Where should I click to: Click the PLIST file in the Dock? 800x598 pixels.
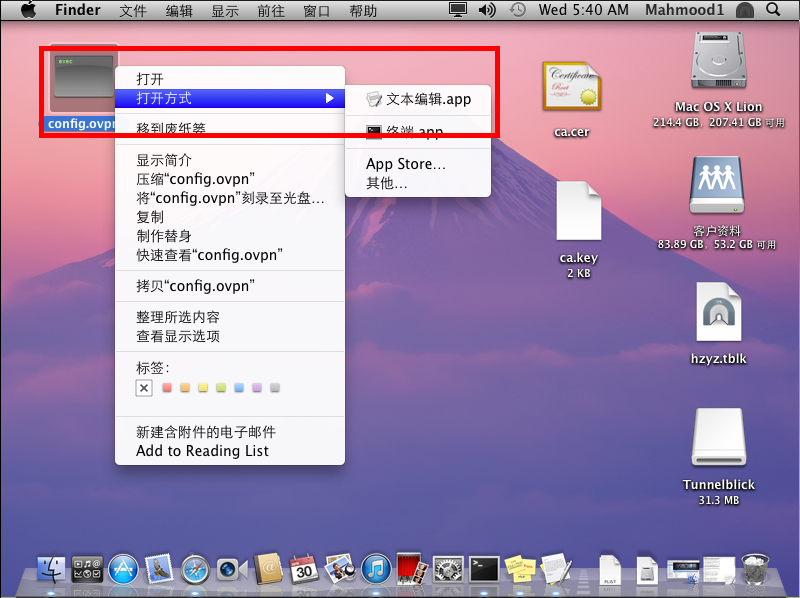tap(610, 570)
